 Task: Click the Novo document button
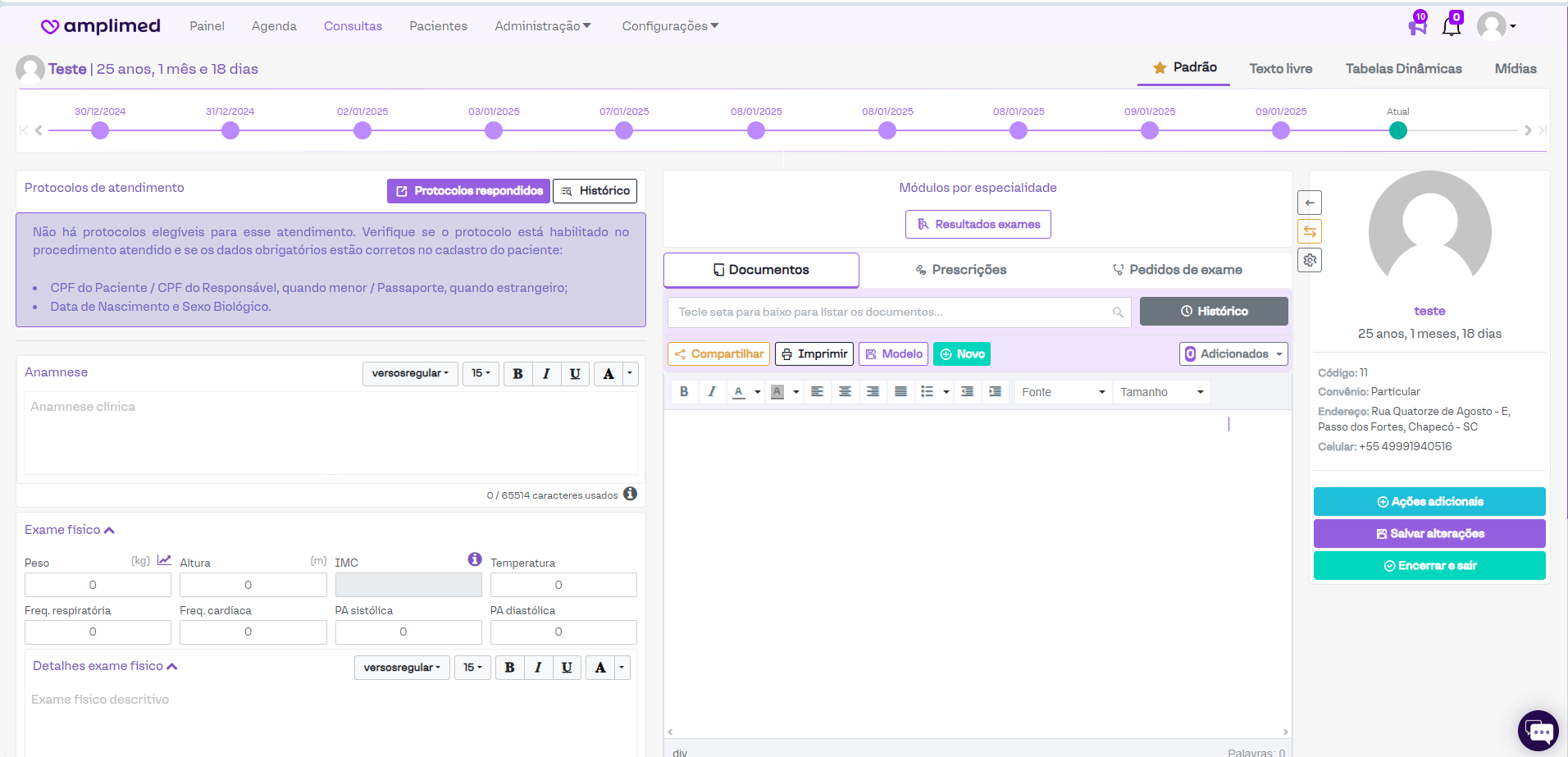[962, 354]
